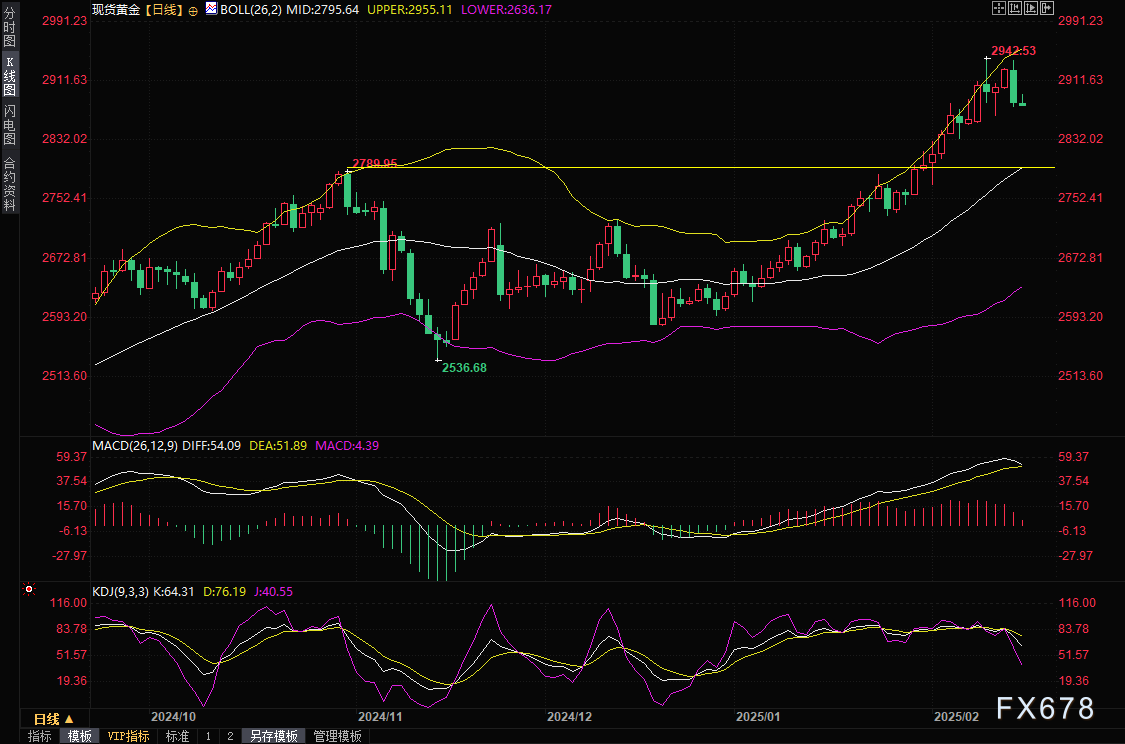This screenshot has width=1125, height=744.
Task: Switch to template slot 2
Action: click(x=230, y=736)
